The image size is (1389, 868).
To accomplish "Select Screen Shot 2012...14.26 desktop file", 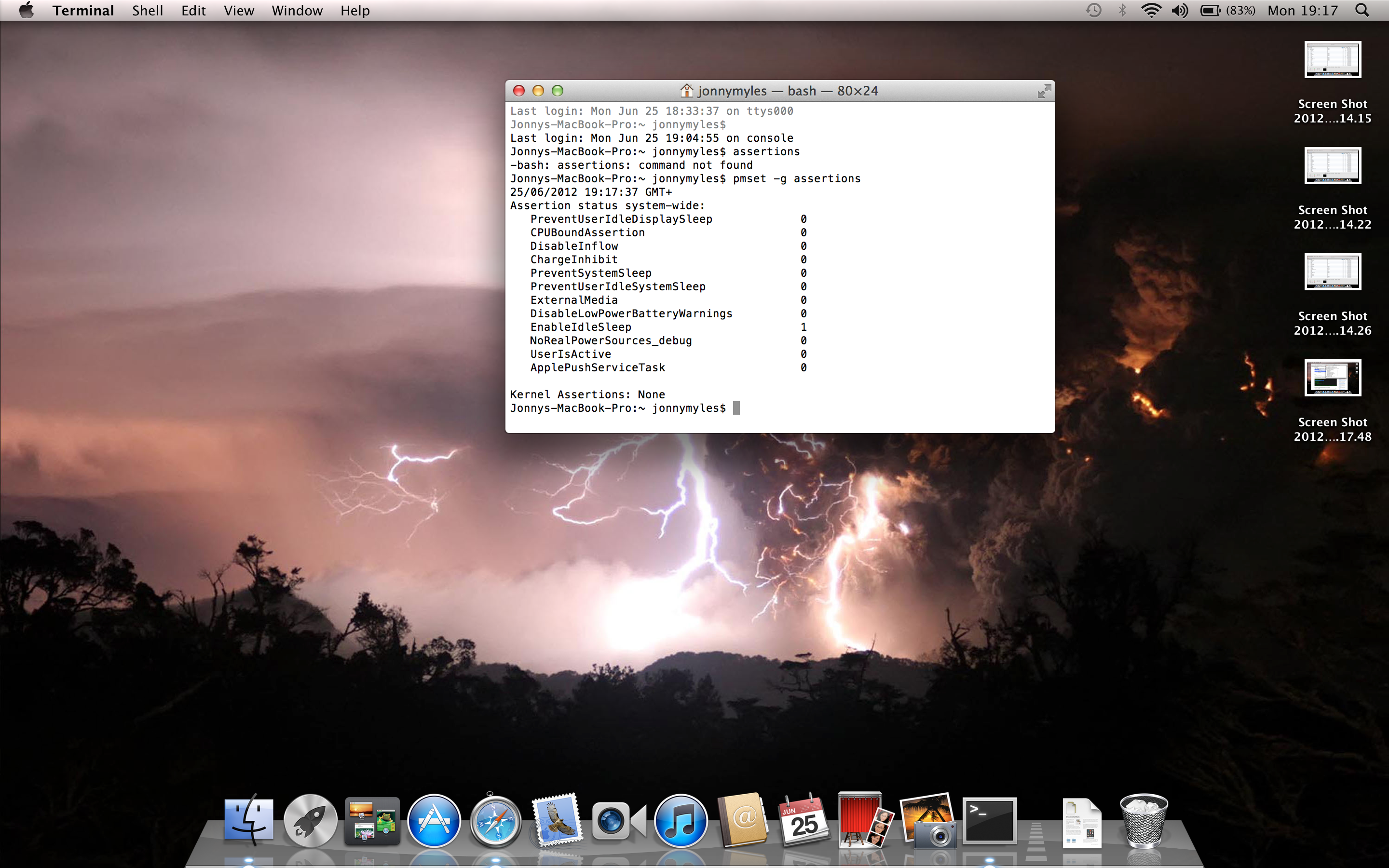I will [x=1332, y=294].
